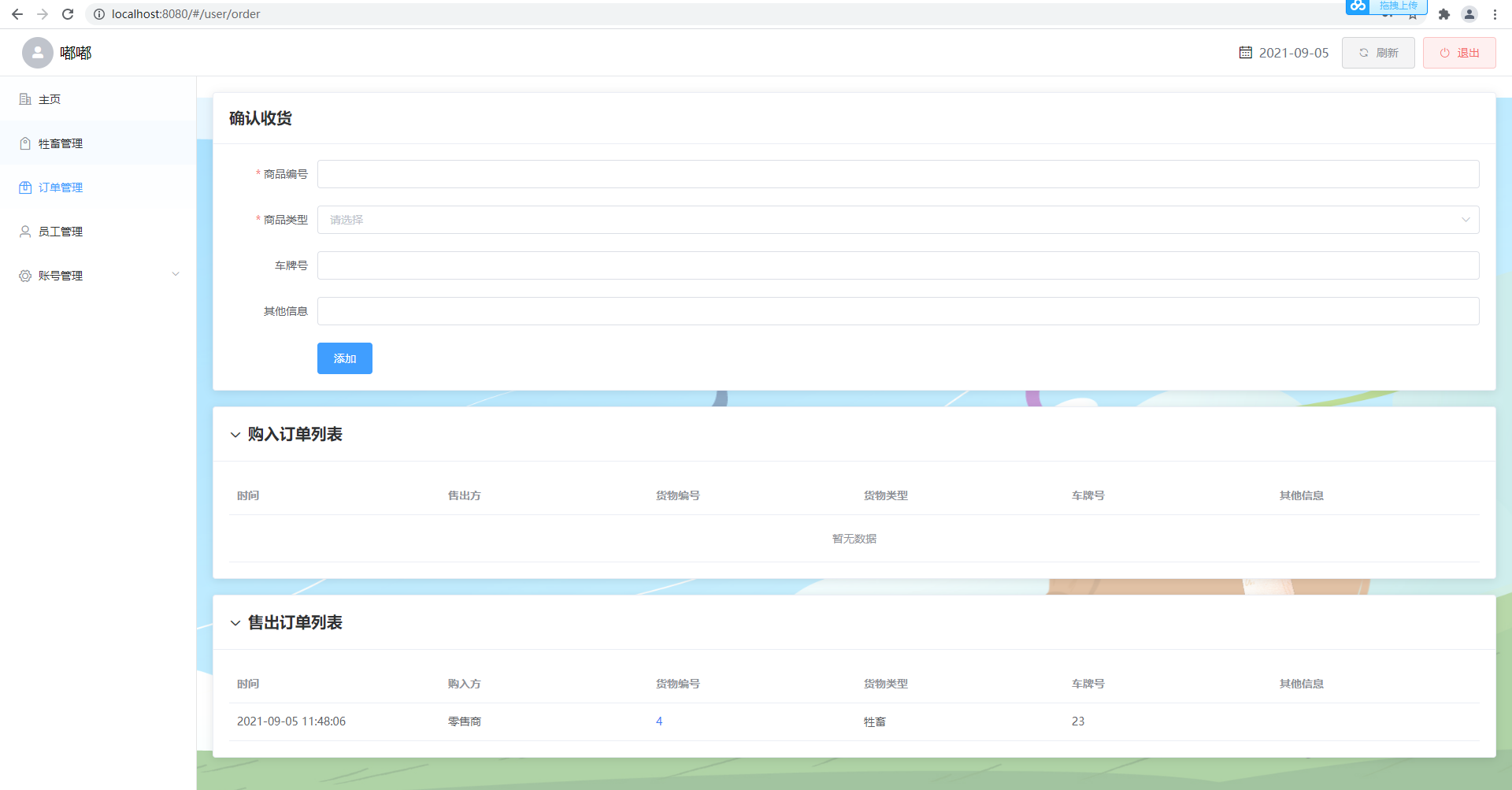Click the 牲畜 goods type link

coord(875,721)
